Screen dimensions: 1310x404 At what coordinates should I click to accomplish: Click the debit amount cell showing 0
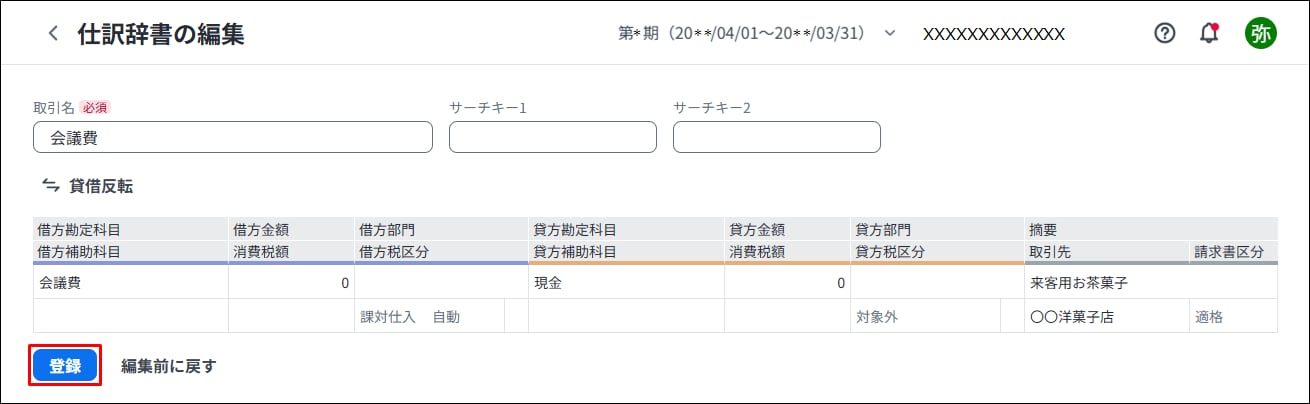291,283
